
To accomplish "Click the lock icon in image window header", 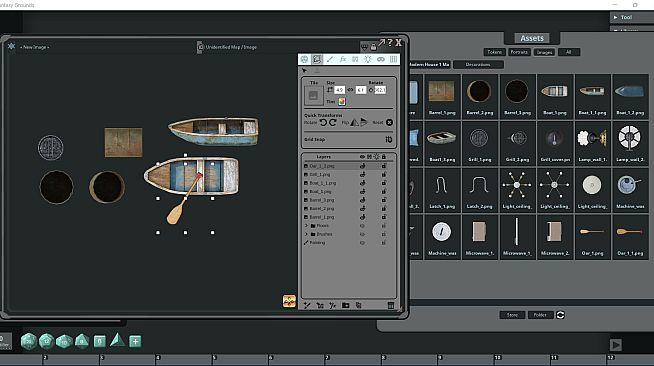I will (373, 47).
